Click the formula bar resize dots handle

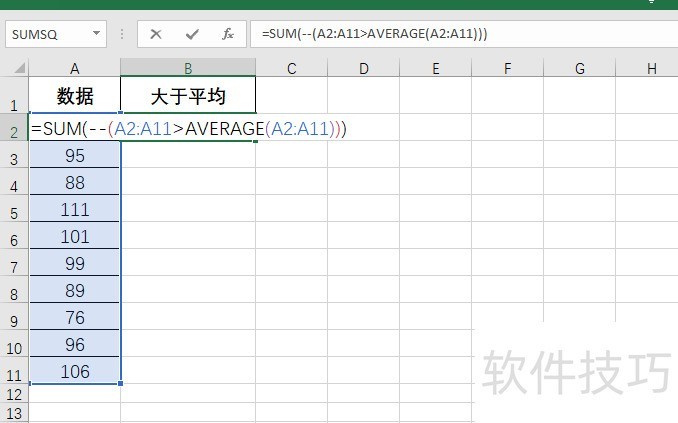point(122,34)
